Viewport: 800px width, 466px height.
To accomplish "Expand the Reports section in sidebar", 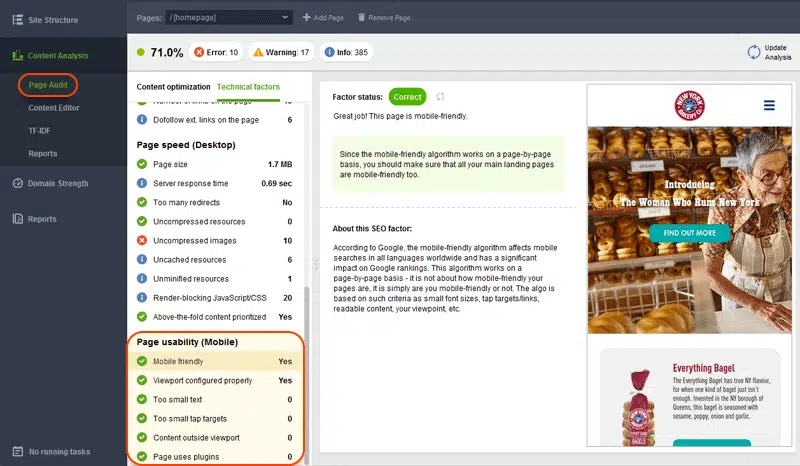I will [x=42, y=219].
